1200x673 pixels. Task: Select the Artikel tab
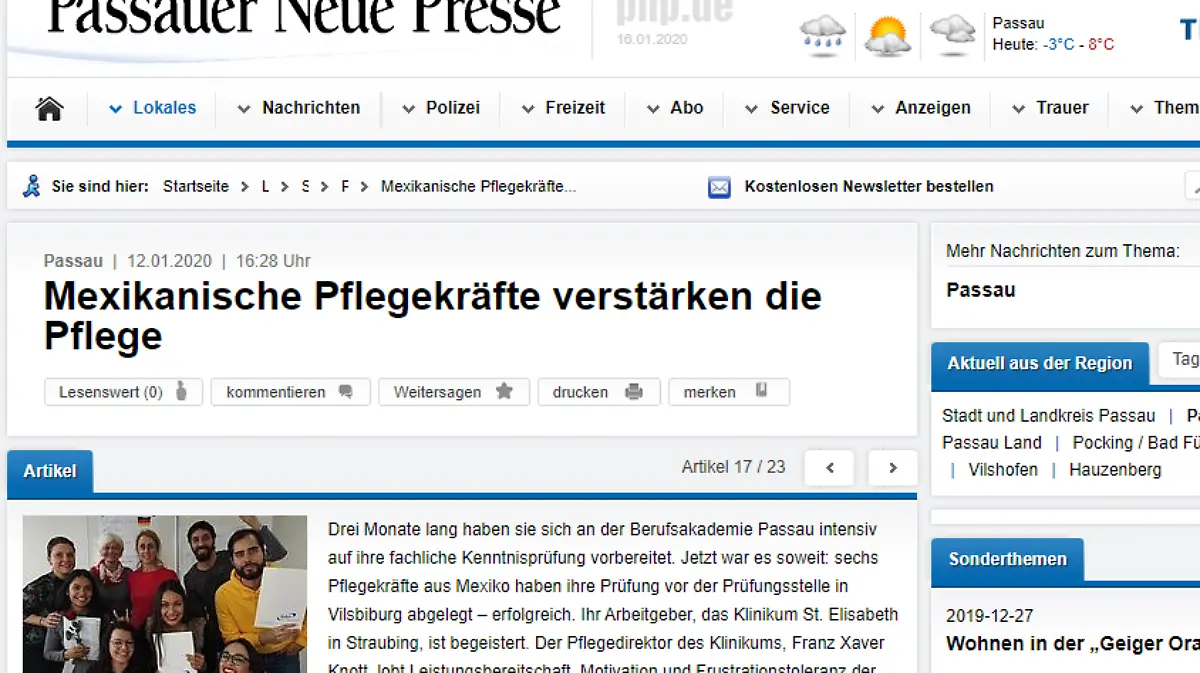coord(50,470)
